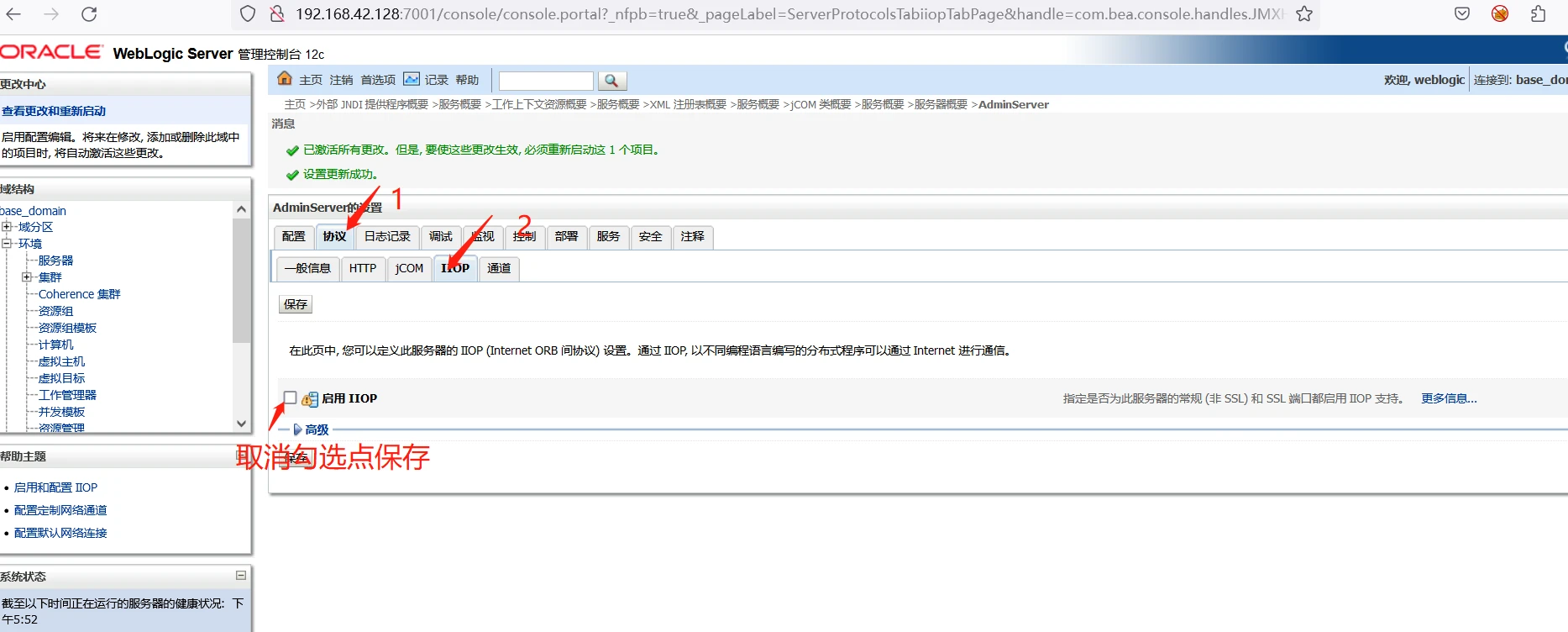Open help topic 配置定制网络通道
1568x632 pixels.
tap(60, 510)
